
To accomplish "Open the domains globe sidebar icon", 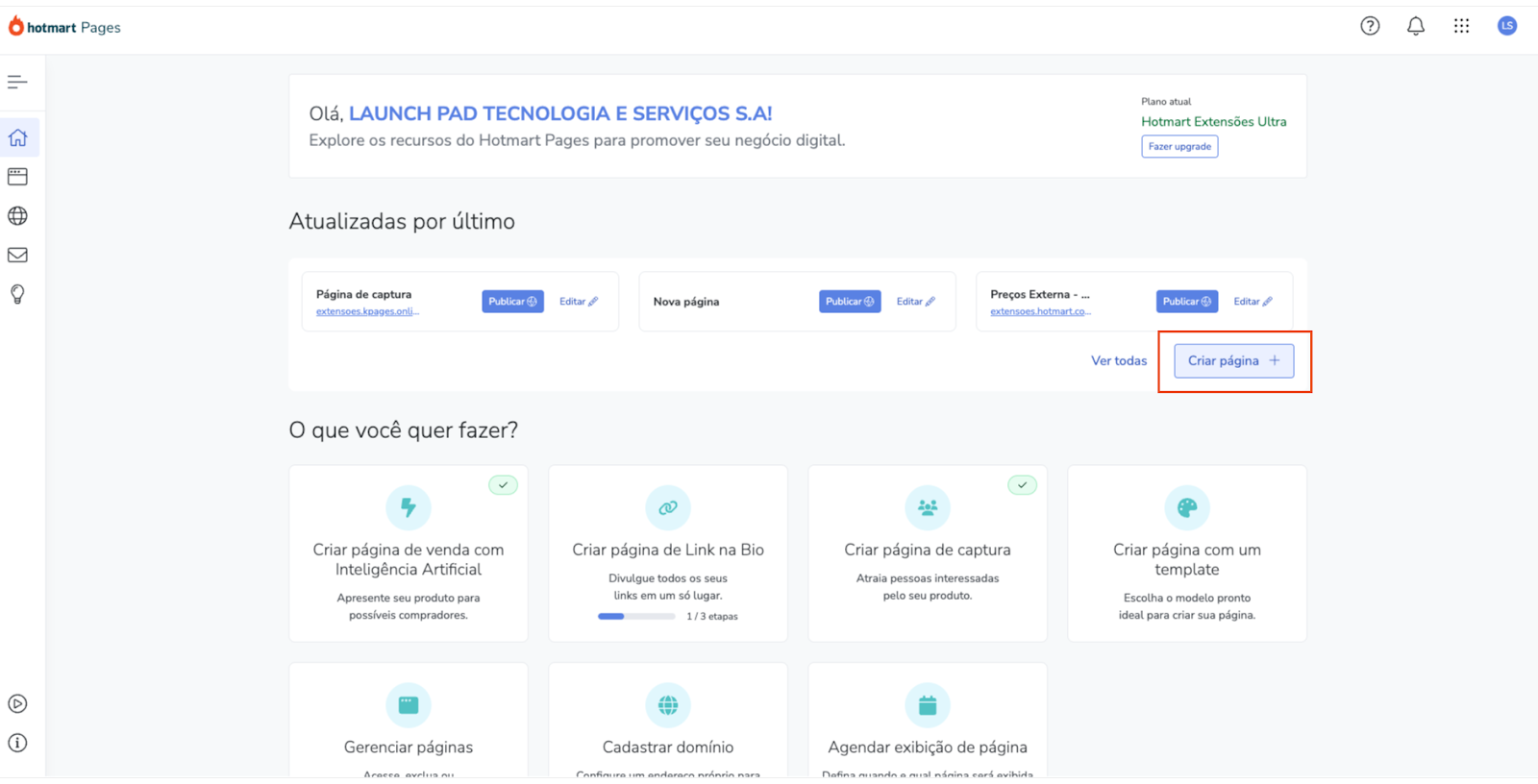I will click(17, 216).
